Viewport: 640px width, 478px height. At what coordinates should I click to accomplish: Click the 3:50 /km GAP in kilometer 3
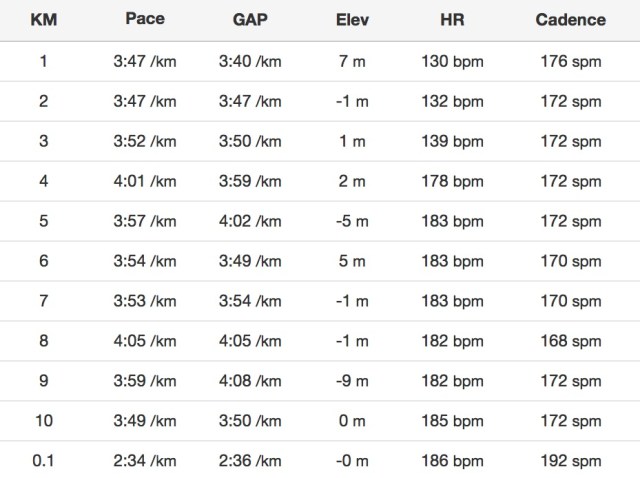[250, 141]
